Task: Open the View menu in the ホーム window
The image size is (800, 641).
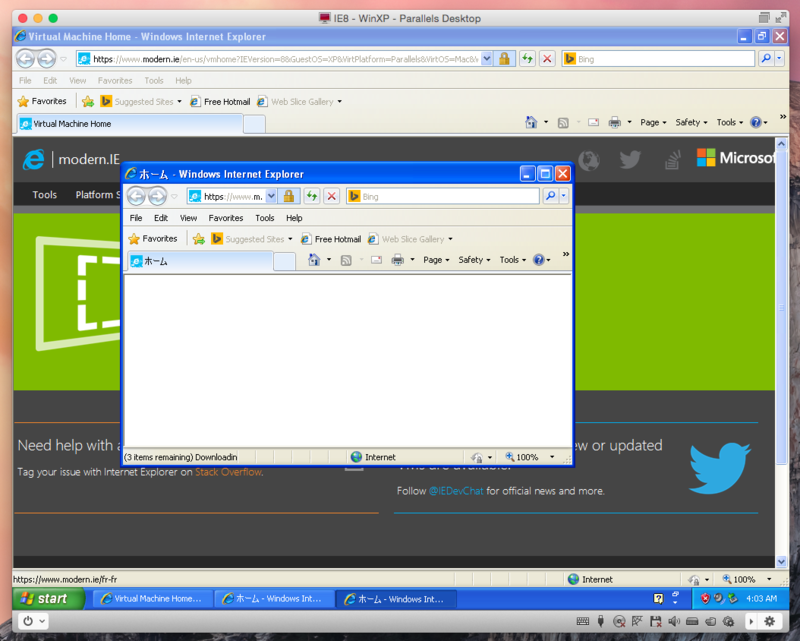Action: pyautogui.click(x=188, y=217)
